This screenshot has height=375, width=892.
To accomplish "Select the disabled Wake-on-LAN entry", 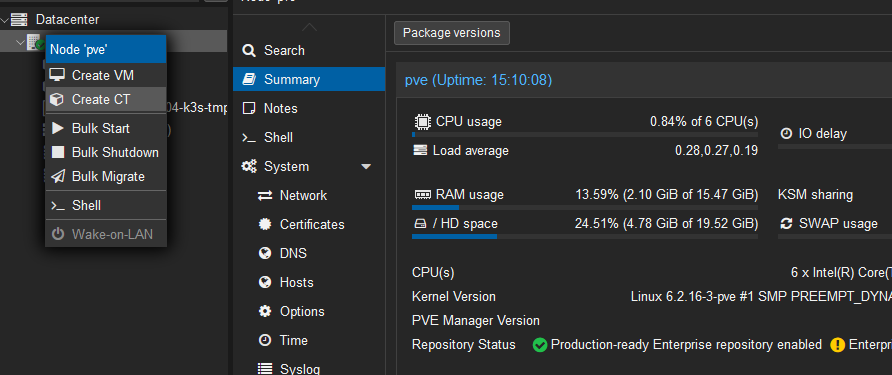I will (x=106, y=234).
